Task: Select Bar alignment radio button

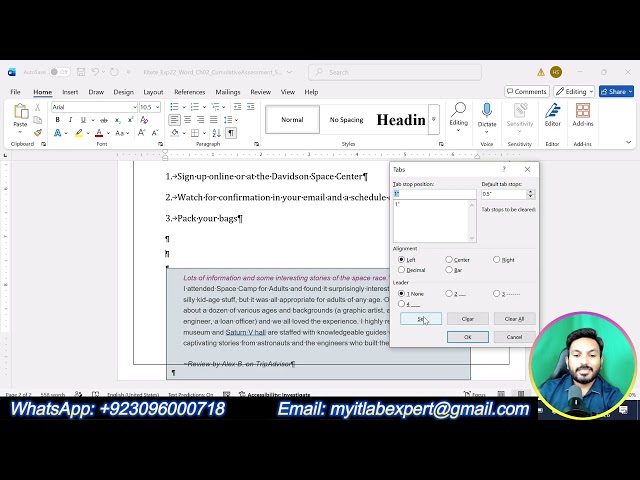Action: coord(449,270)
